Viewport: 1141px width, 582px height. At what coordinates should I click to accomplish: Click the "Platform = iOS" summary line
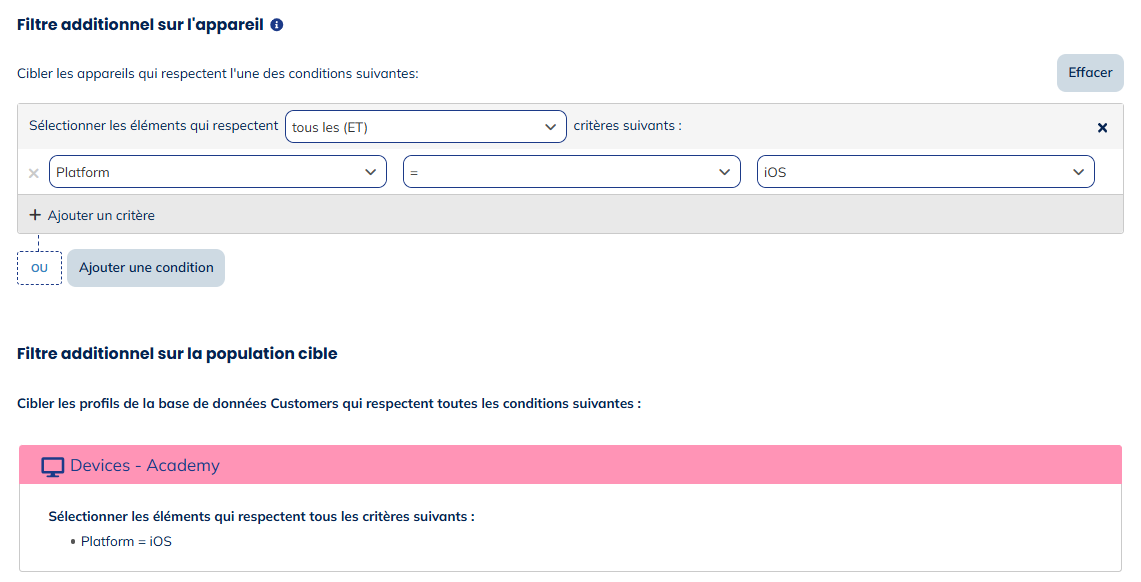coord(126,541)
